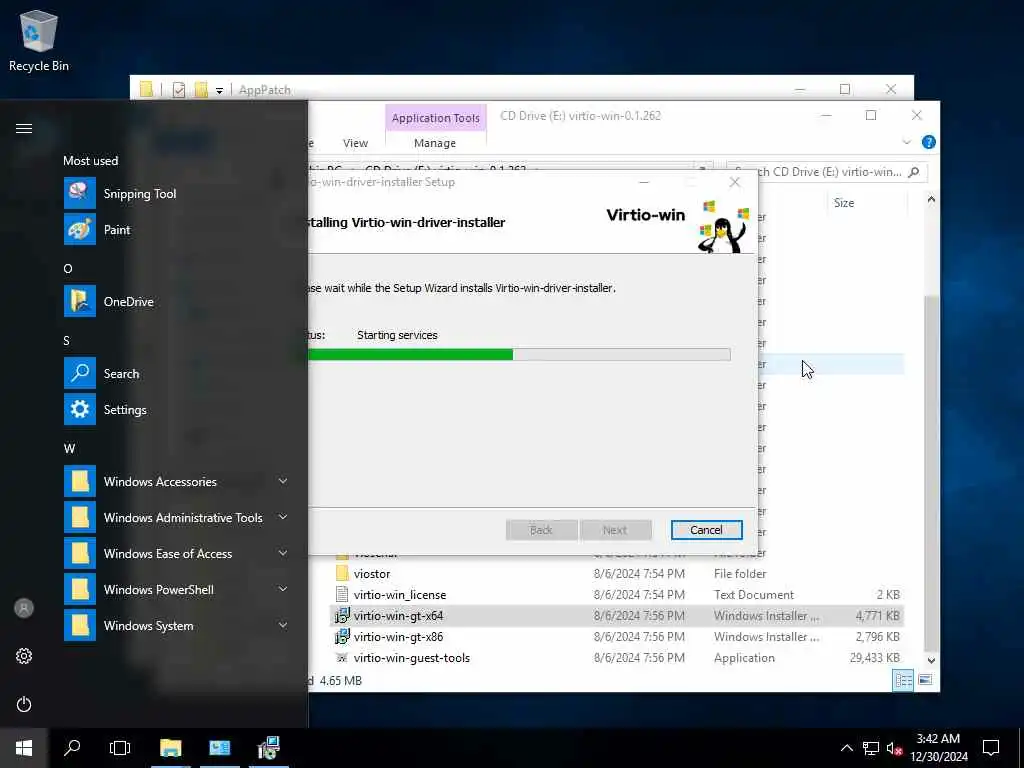
Task: Open File Explorer from taskbar
Action: 170,748
